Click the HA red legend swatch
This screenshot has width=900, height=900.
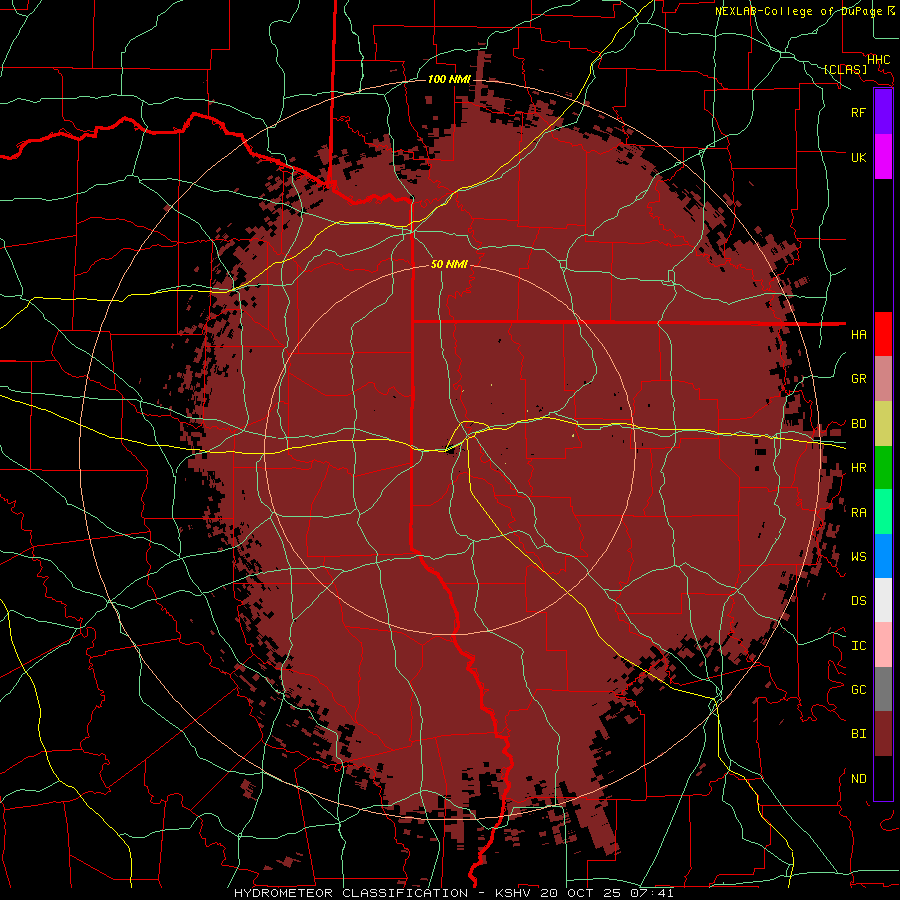tap(883, 334)
